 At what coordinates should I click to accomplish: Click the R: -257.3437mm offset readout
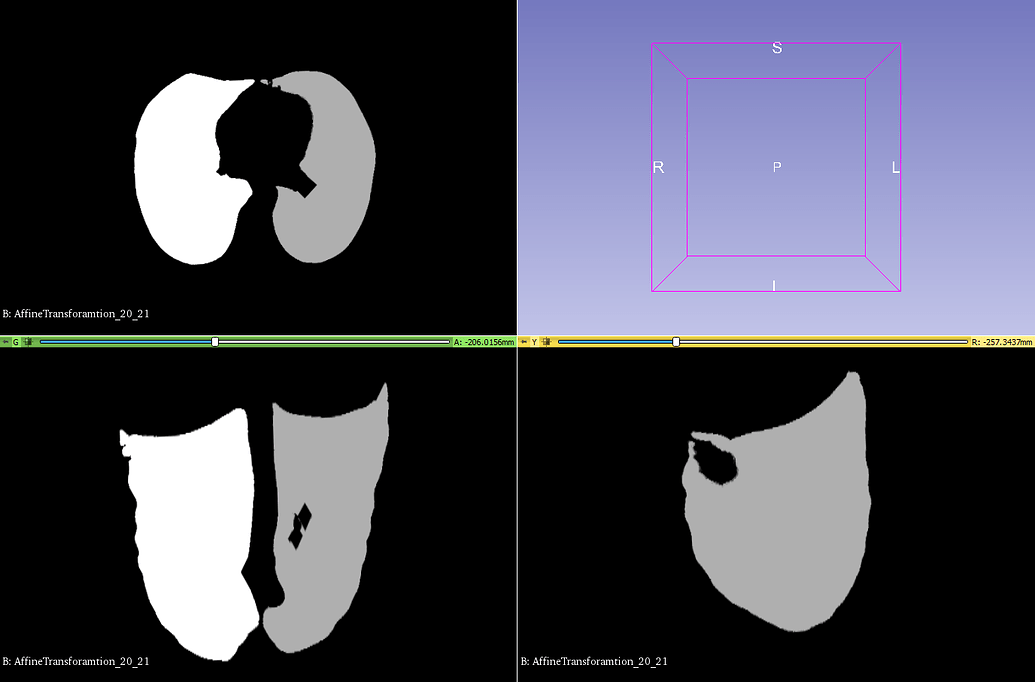pos(1000,341)
